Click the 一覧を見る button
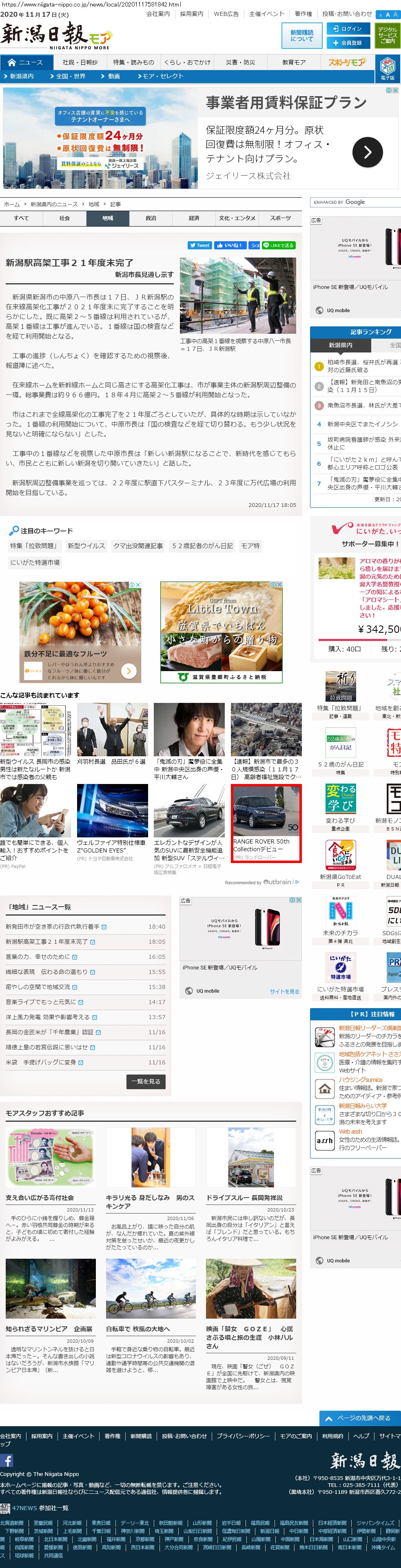The width and height of the screenshot is (401, 1568). 145,1081
